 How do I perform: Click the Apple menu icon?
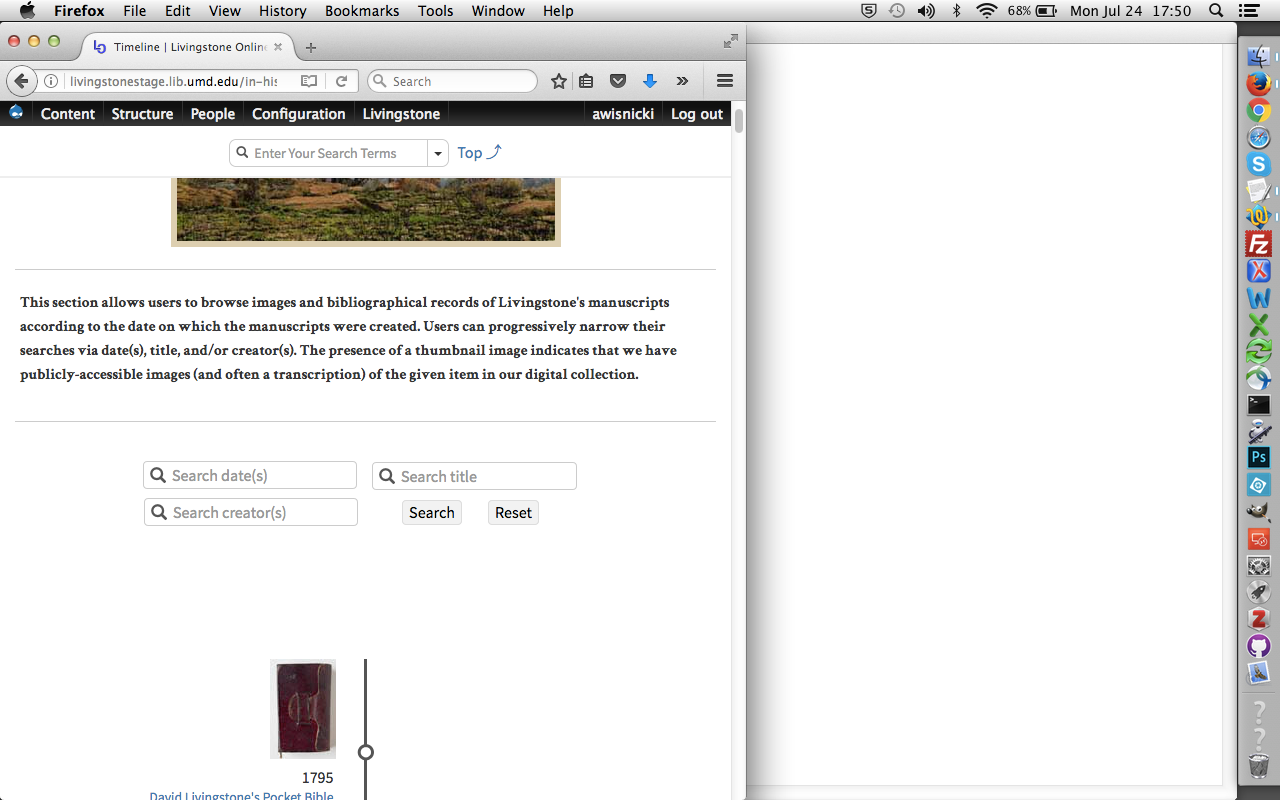tap(27, 11)
